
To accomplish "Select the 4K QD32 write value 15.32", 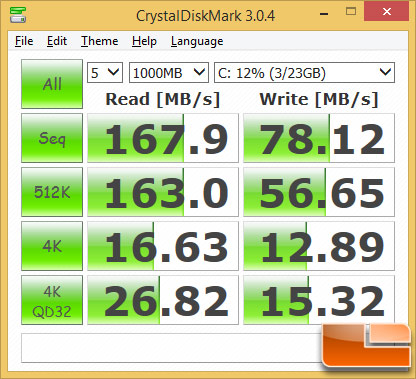I will tap(319, 300).
